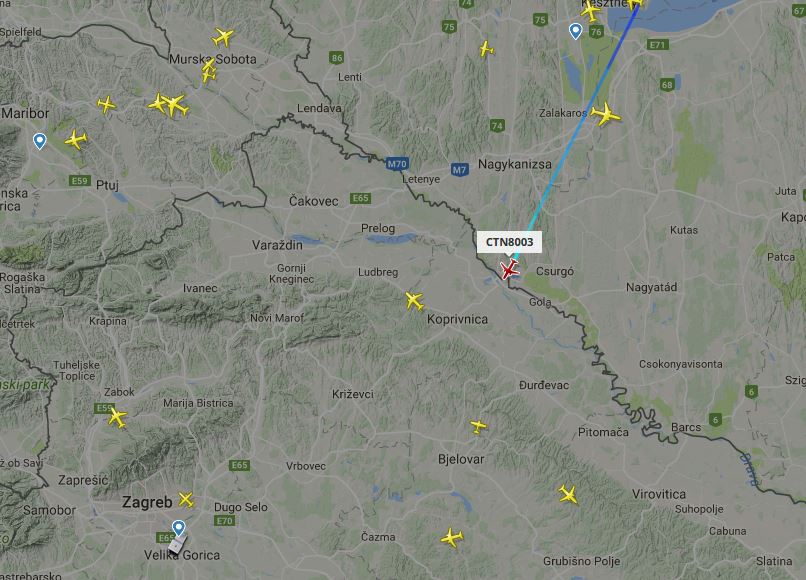Click the Varaždin city label

(277, 245)
